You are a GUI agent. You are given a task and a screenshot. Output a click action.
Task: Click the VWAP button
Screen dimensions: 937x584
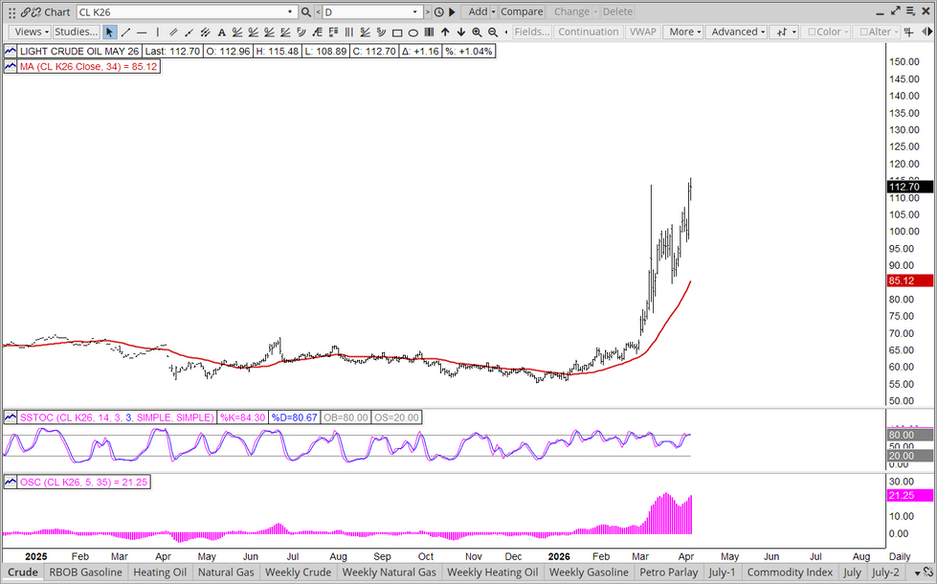click(642, 32)
